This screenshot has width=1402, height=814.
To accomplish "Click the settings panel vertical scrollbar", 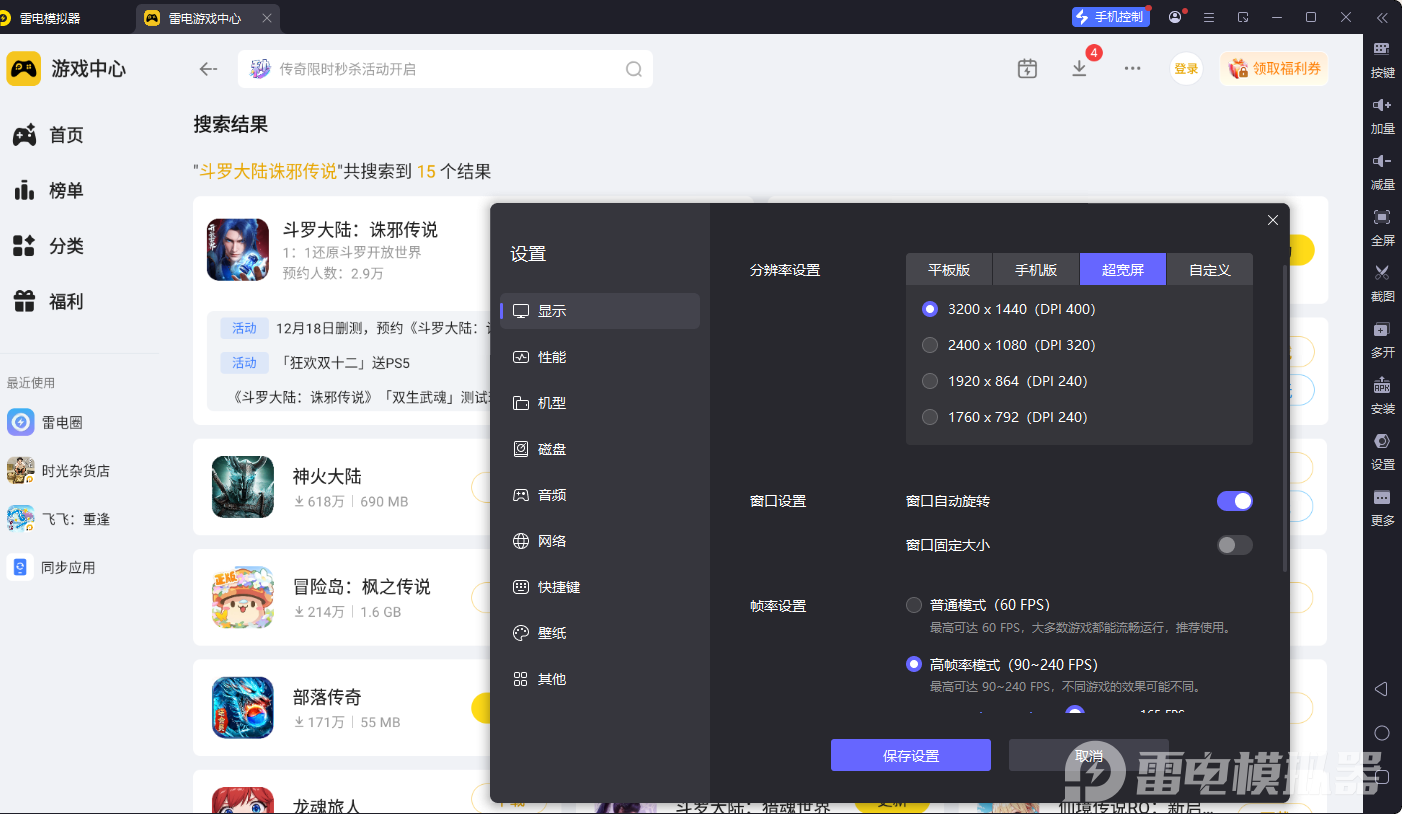I will pyautogui.click(x=1285, y=420).
